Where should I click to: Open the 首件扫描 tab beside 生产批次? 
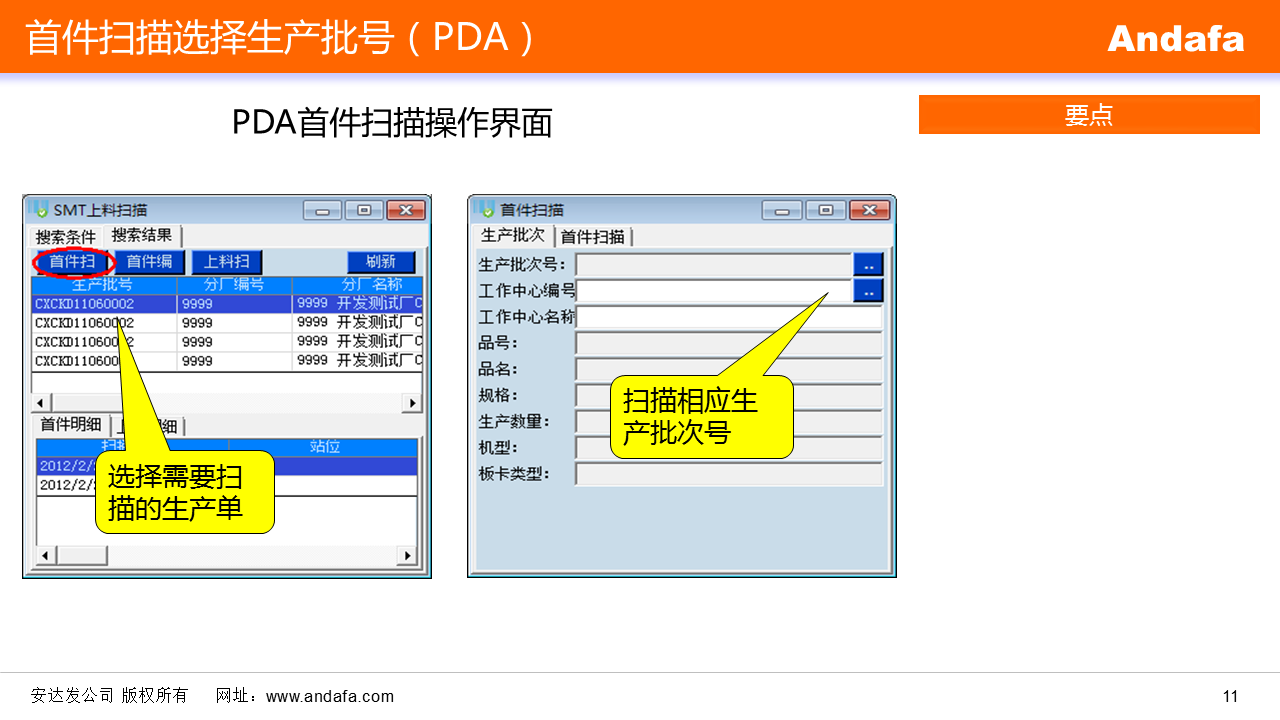(x=592, y=237)
